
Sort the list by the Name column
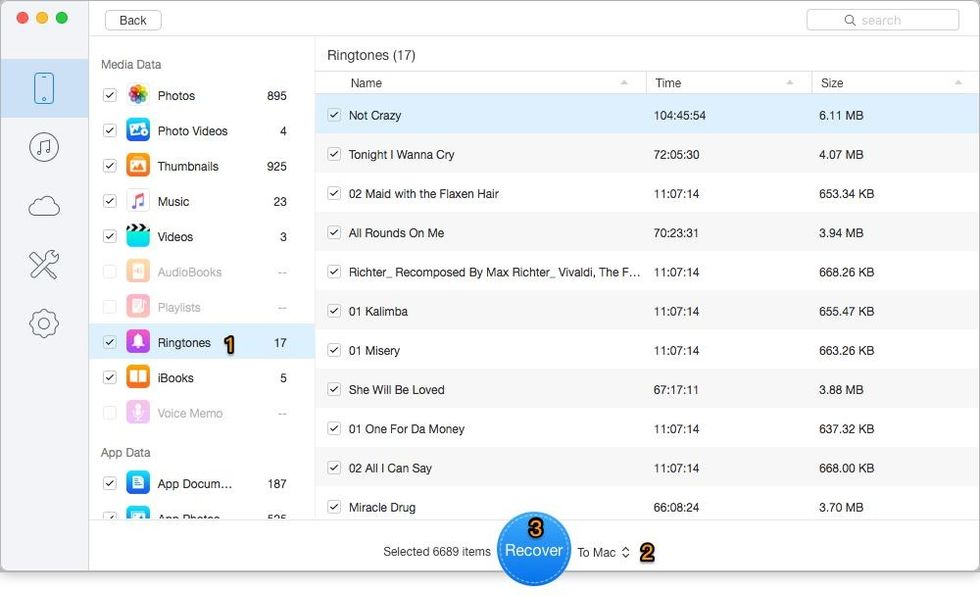(480, 83)
